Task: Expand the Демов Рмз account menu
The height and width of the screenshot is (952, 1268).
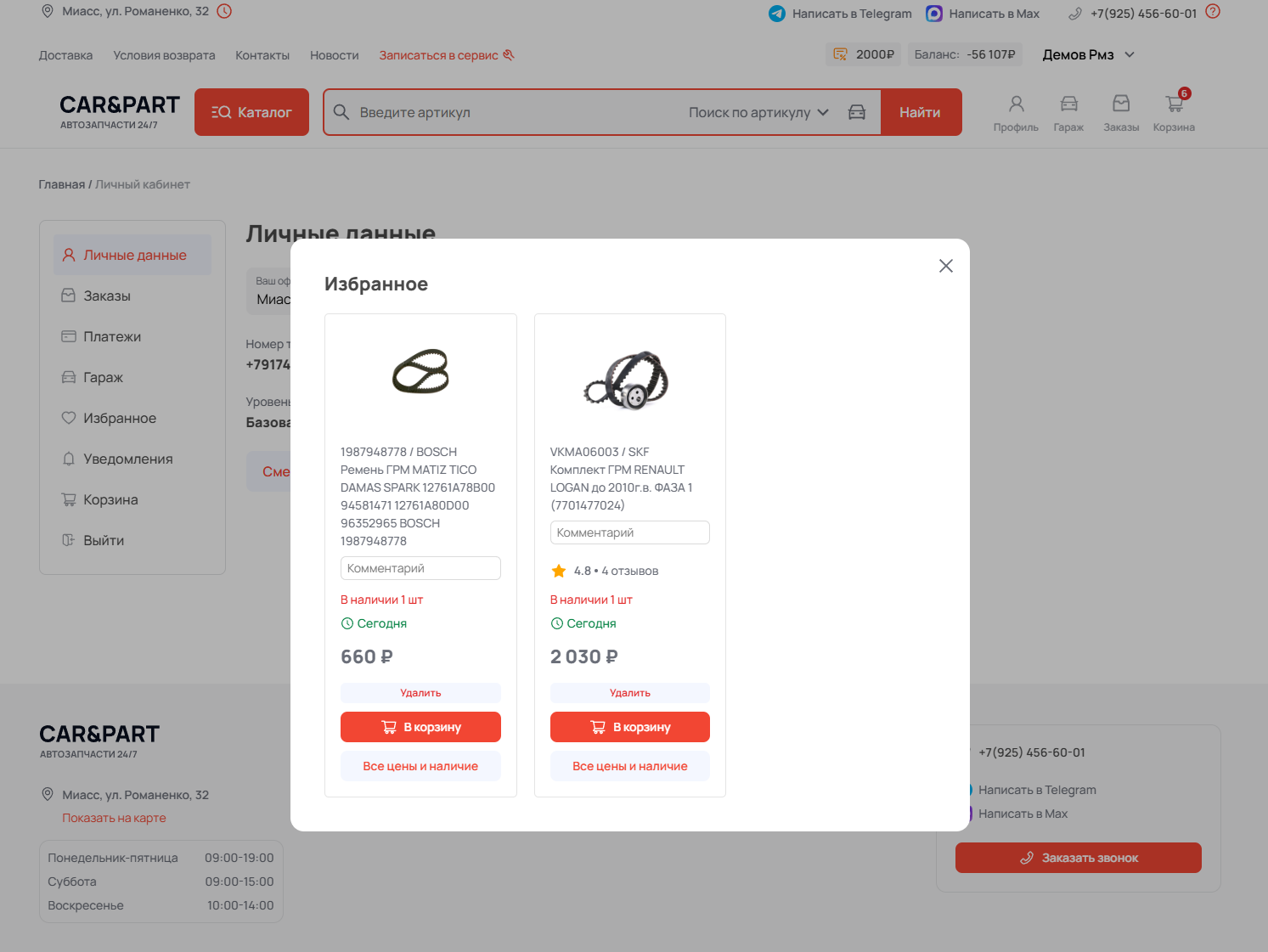Action: (1088, 55)
